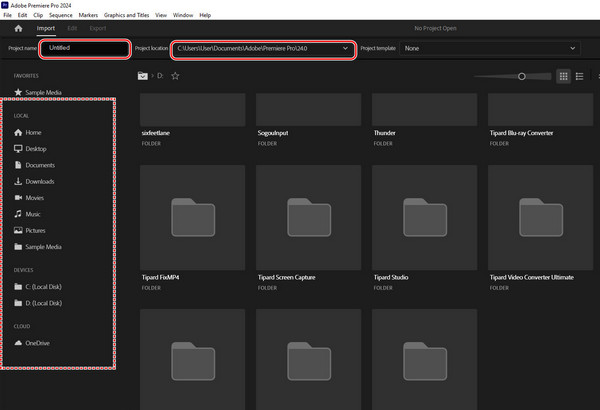Browse the D: (Local Disk) drive
The width and height of the screenshot is (600, 410).
pyautogui.click(x=38, y=303)
